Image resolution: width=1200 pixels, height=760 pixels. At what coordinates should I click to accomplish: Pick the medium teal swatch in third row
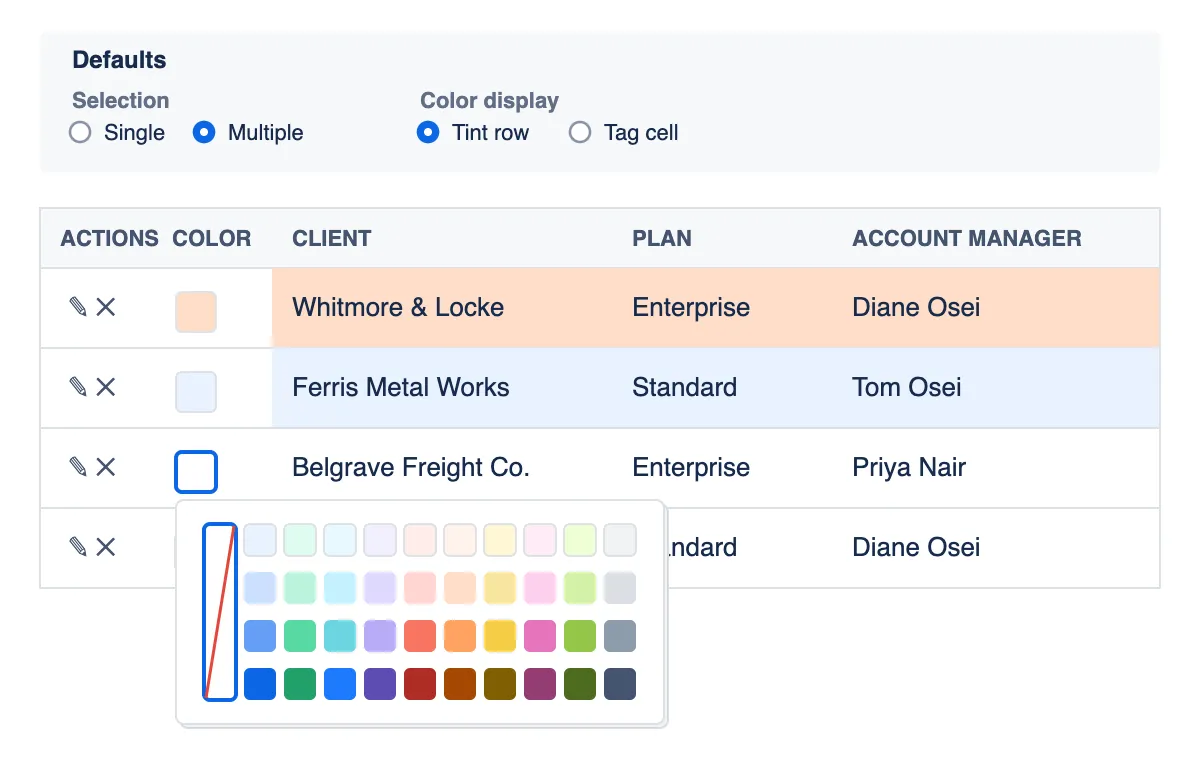(340, 636)
